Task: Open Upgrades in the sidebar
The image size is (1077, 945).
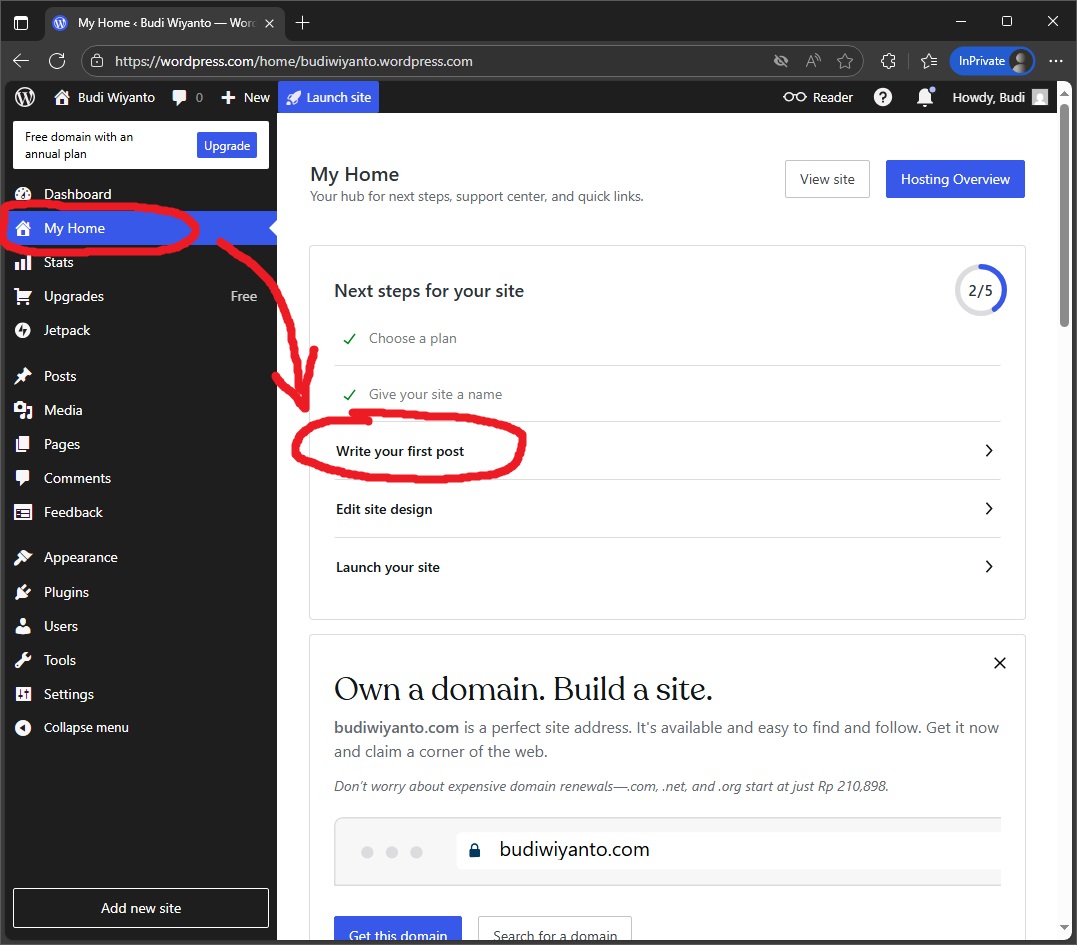Action: pyautogui.click(x=138, y=296)
